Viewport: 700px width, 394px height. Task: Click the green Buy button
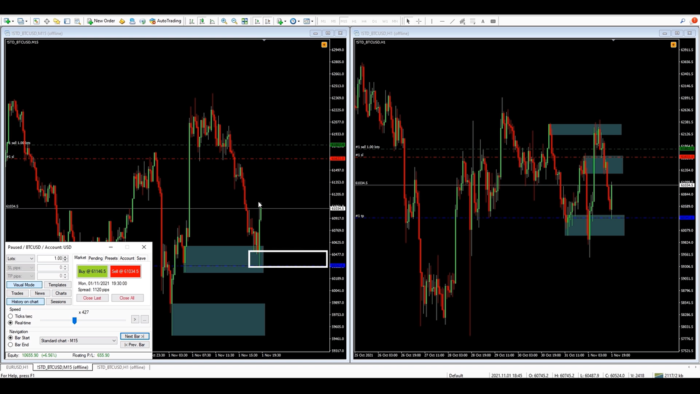(x=92, y=271)
